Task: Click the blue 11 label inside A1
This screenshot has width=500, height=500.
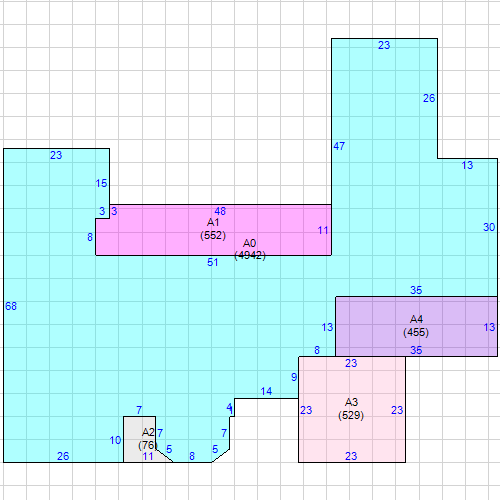Action: (x=323, y=230)
